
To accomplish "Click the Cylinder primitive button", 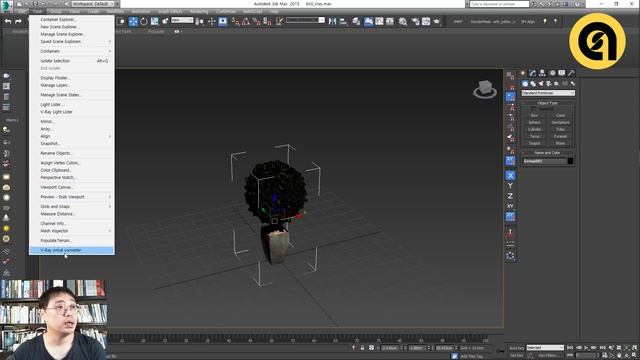I will coord(534,129).
